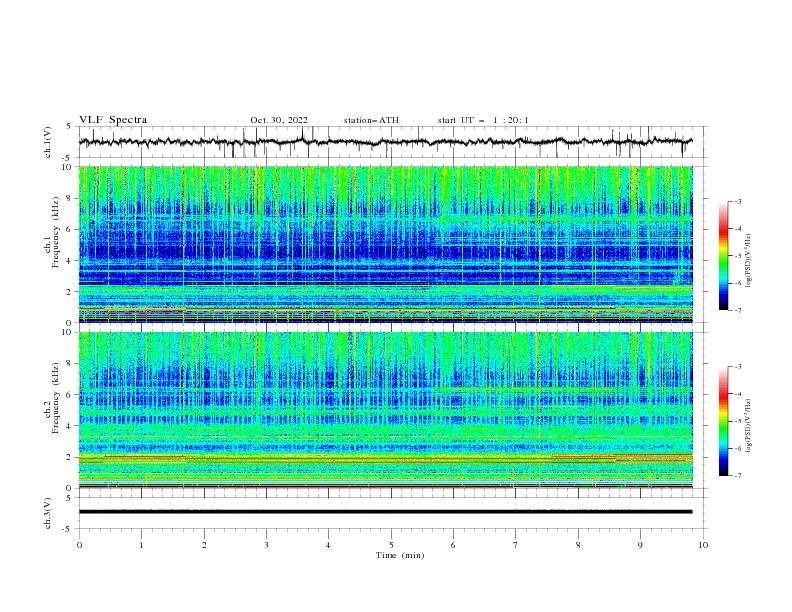Image resolution: width=792 pixels, height=612 pixels.
Task: Click the -4 tick on ch.2 color bar
Action: point(737,394)
